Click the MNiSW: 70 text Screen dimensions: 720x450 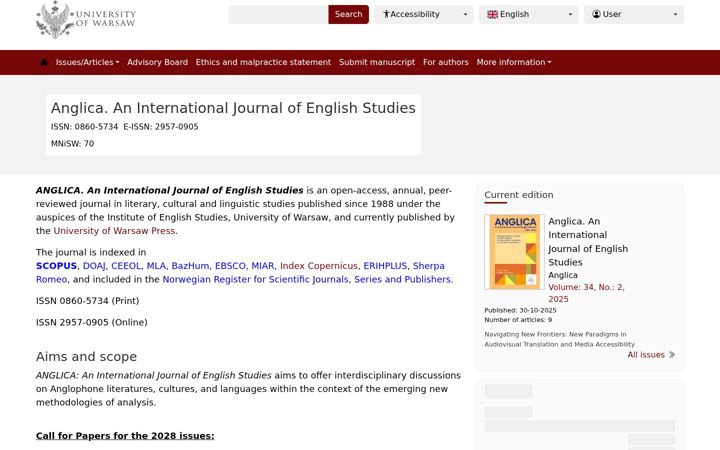coord(73,144)
